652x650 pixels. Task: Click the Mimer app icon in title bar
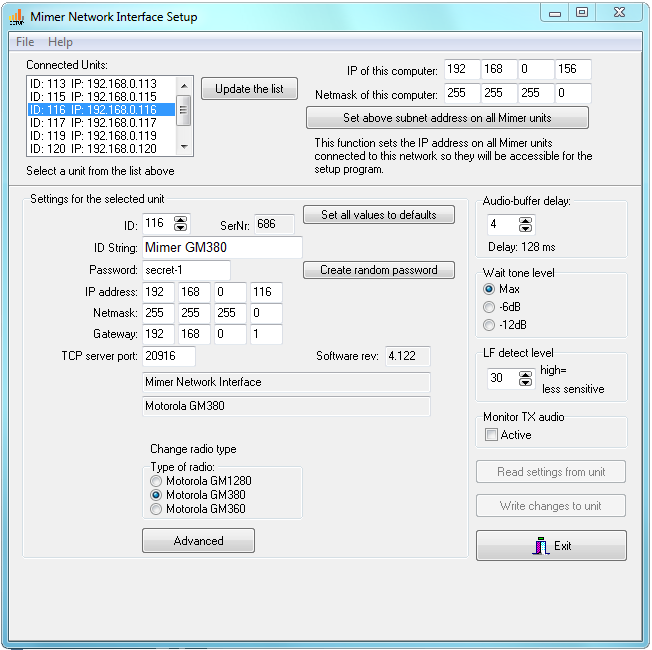coord(16,17)
